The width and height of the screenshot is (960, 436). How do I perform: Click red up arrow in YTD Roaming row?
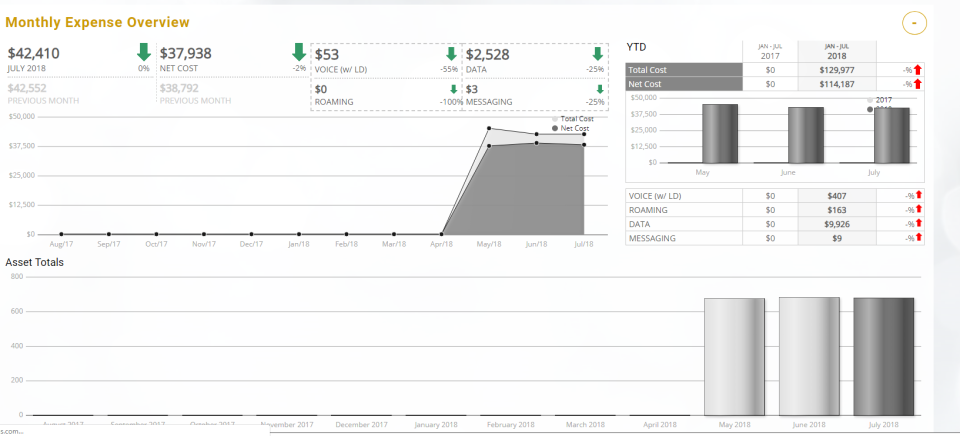[918, 210]
